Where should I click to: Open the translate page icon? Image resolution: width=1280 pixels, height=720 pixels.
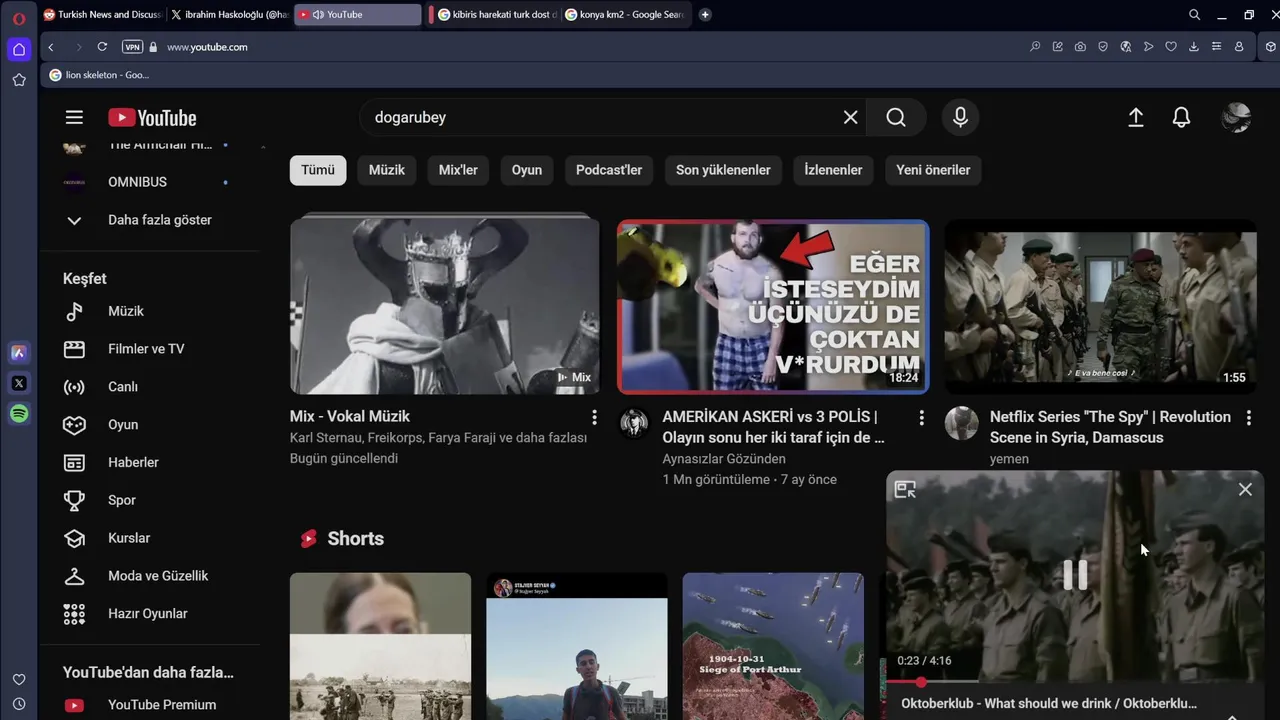click(1126, 47)
